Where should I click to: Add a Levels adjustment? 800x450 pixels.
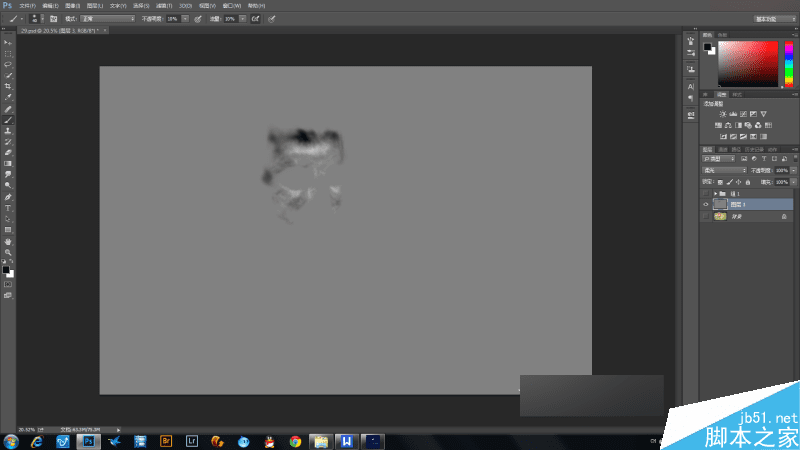coord(733,114)
